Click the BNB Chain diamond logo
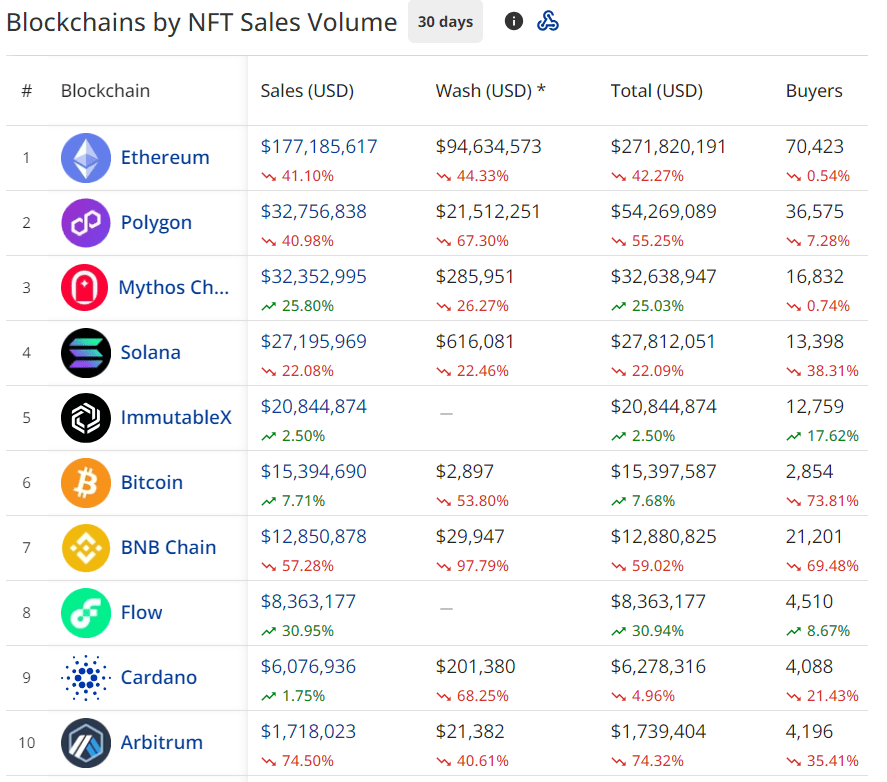The width and height of the screenshot is (887, 782). pos(85,548)
